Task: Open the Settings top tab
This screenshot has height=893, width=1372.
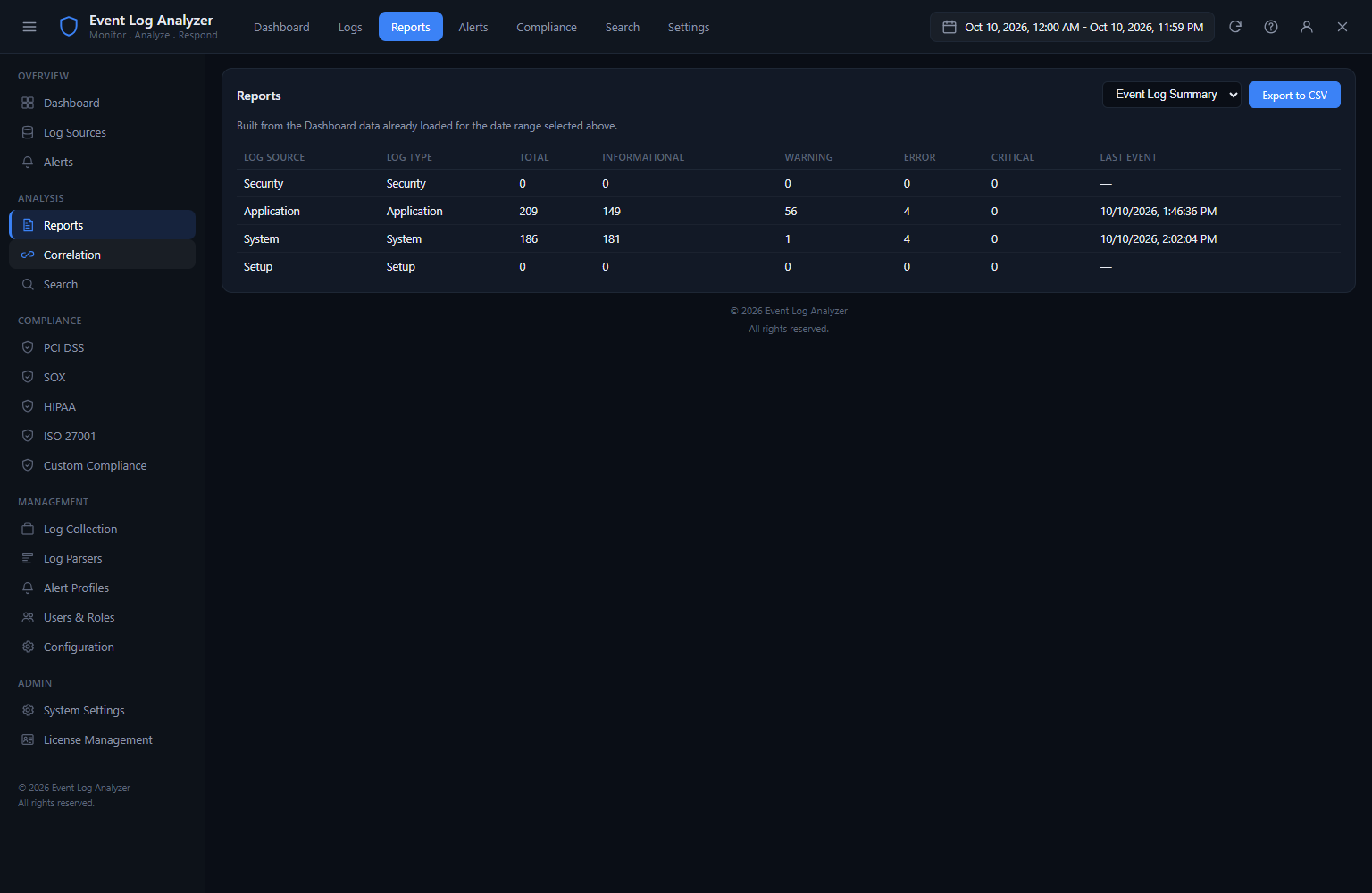Action: pos(689,27)
